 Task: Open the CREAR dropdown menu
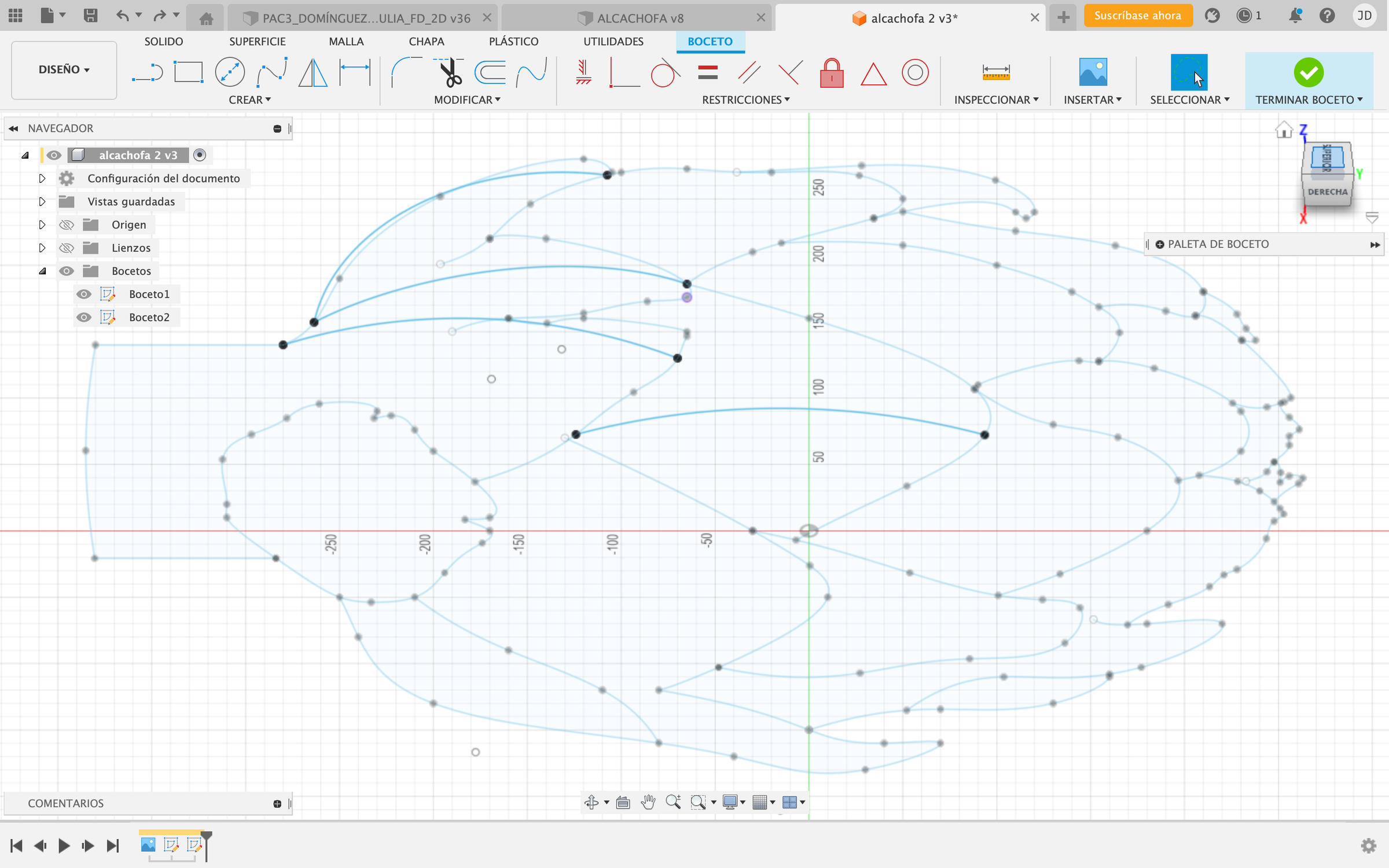point(249,100)
